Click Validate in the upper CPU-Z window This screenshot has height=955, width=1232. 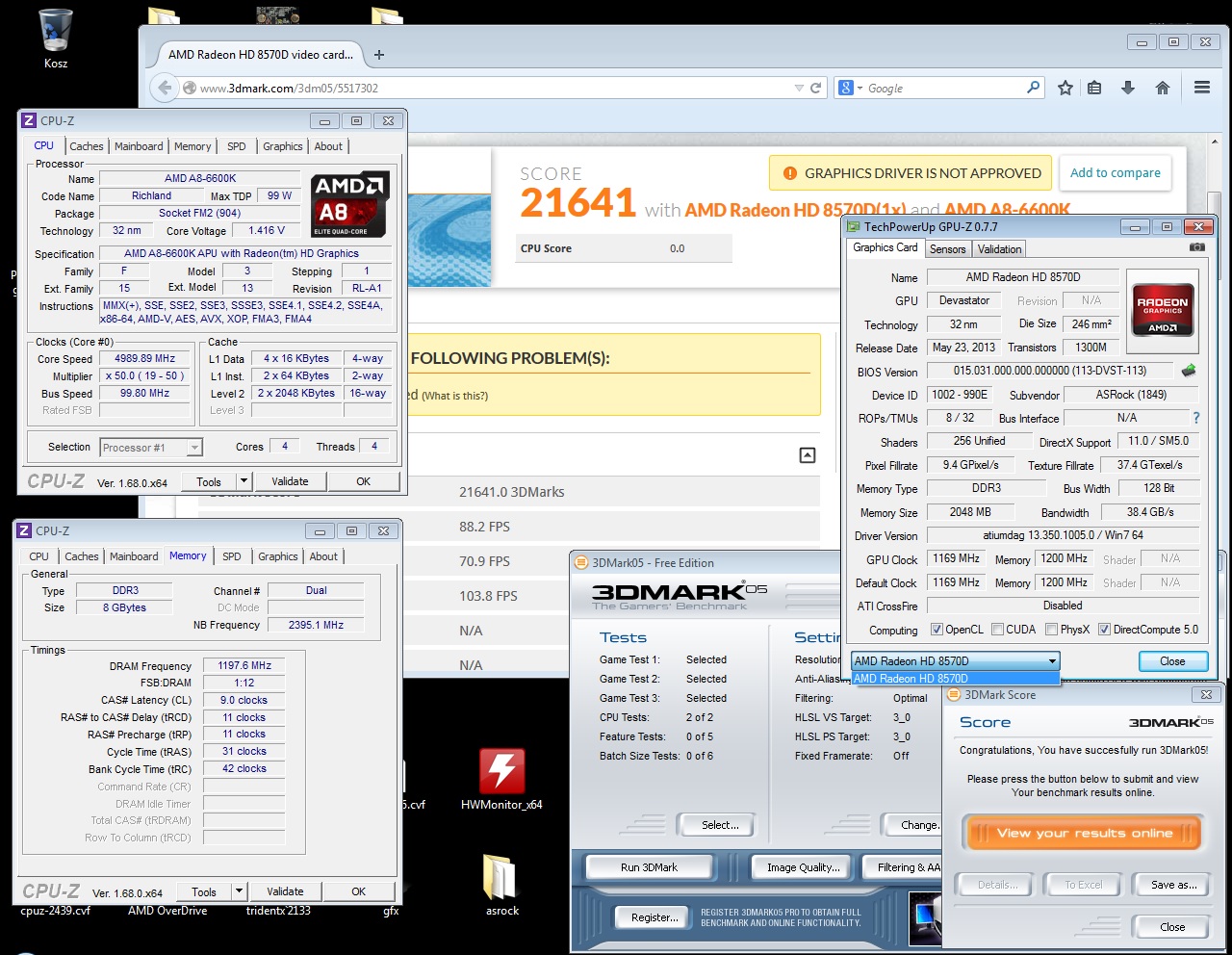click(290, 481)
